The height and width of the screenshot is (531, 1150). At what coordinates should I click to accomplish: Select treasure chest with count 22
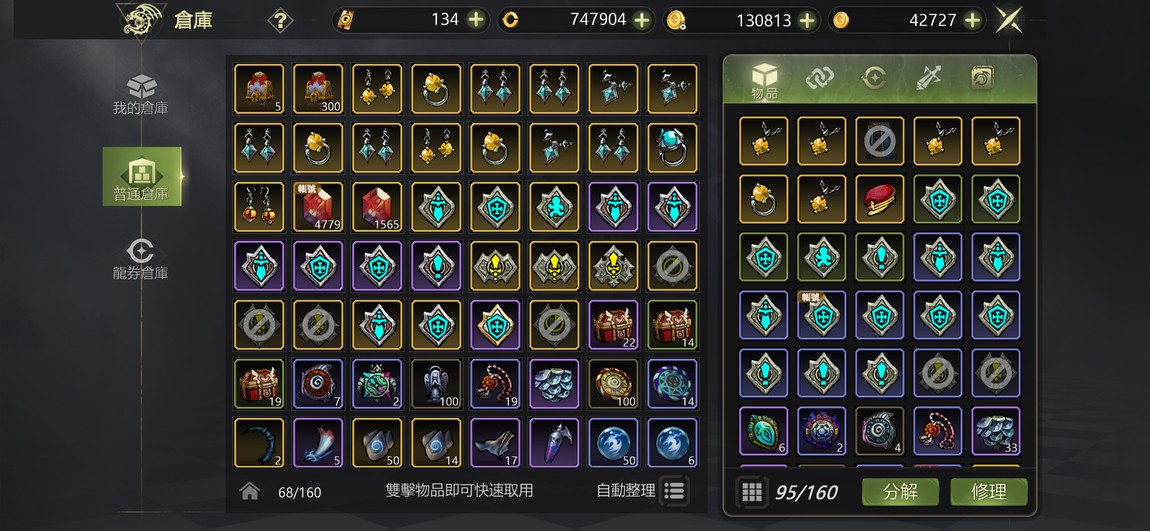click(x=613, y=324)
